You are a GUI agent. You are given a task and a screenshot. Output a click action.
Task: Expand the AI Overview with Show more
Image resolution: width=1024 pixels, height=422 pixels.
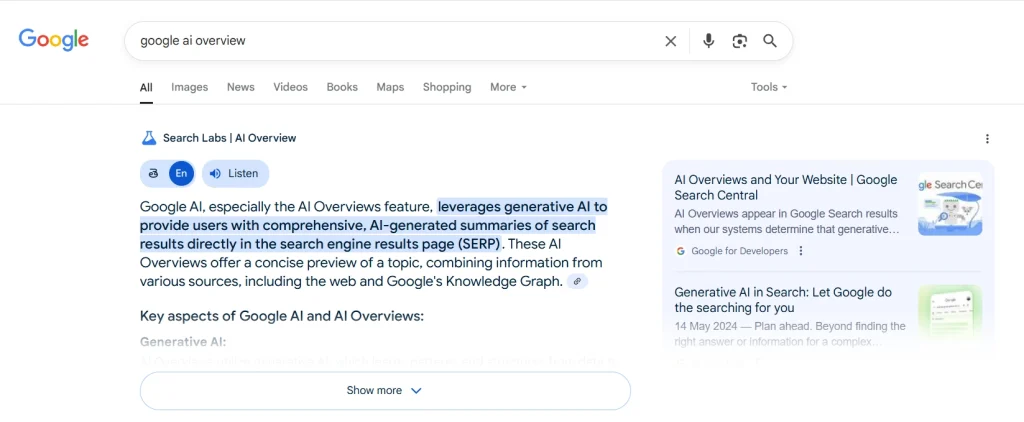pos(385,391)
